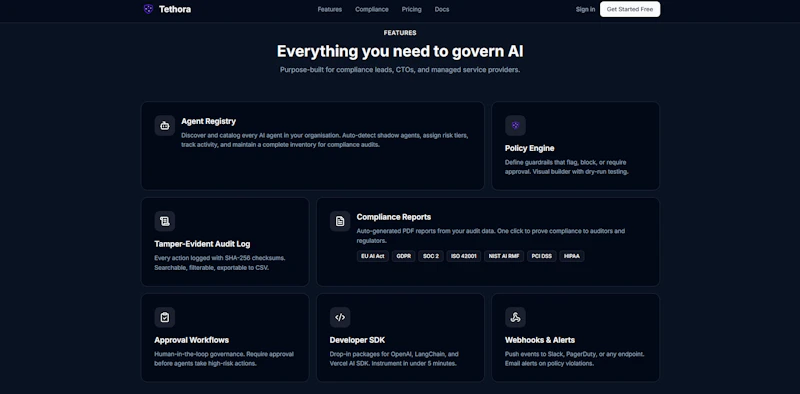Click the Tamper-Evident Audit Log heading
This screenshot has height=394, width=800.
point(202,244)
